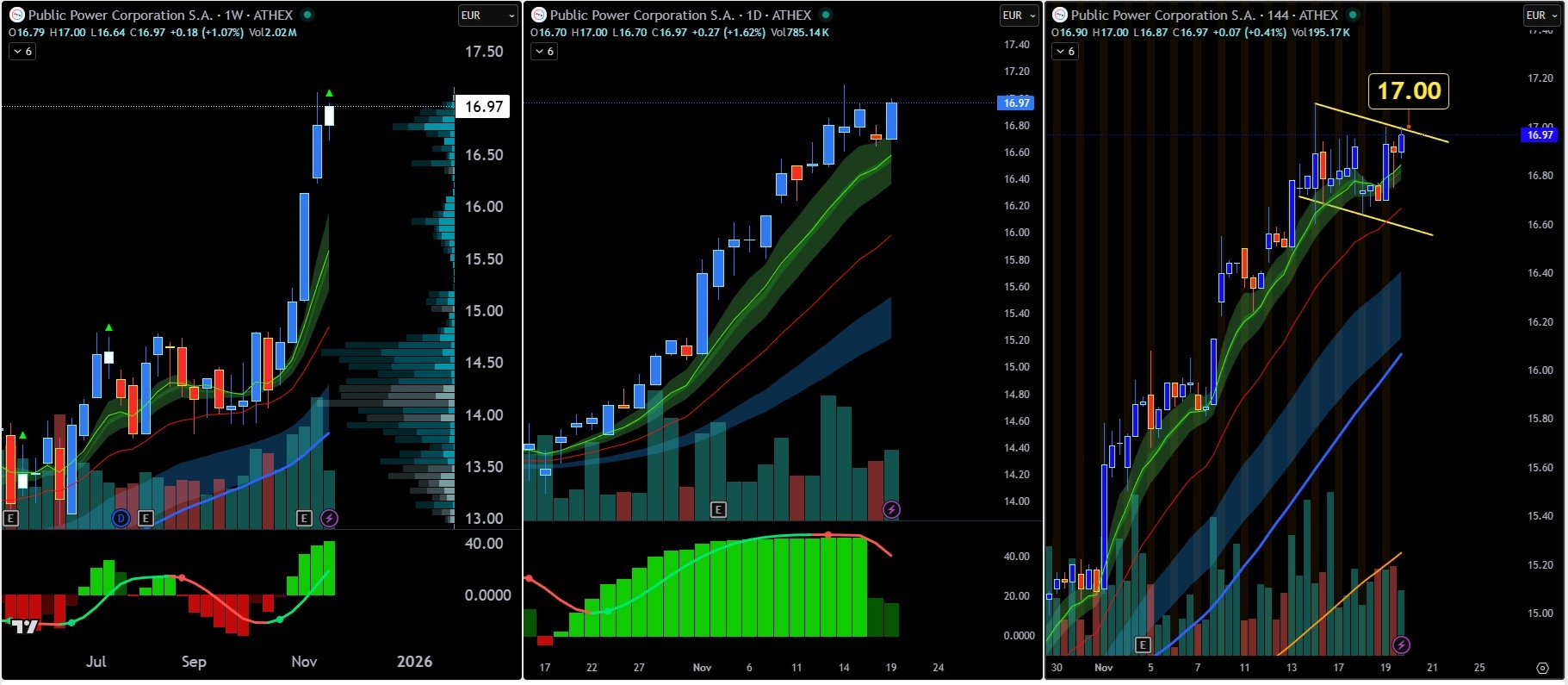Click green market status dot on weekly chart
This screenshot has height=685, width=1568.
point(307,15)
